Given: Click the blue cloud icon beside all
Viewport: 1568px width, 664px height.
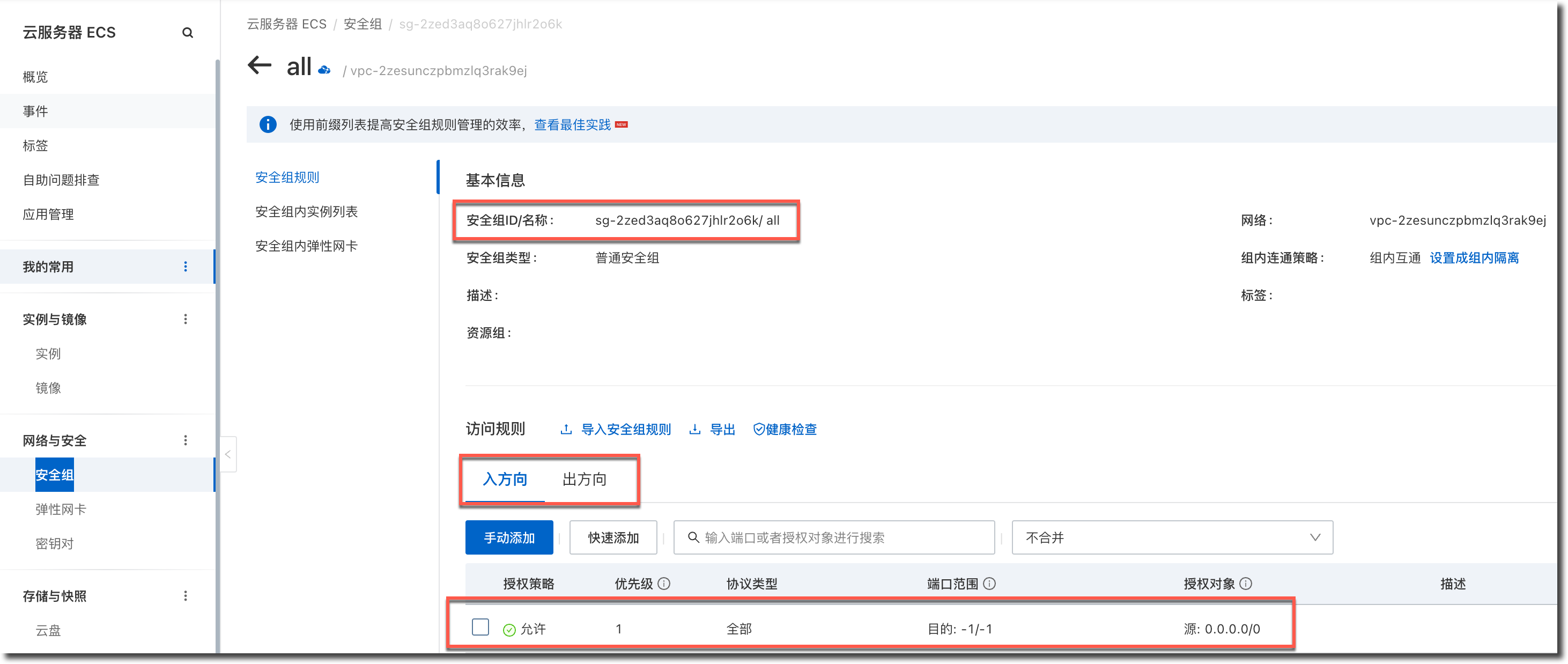Looking at the screenshot, I should pyautogui.click(x=324, y=70).
